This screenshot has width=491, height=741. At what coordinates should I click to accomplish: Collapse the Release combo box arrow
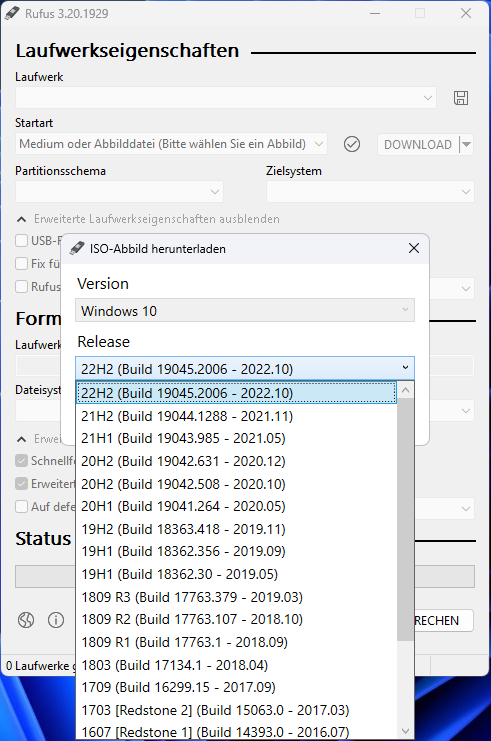point(405,368)
